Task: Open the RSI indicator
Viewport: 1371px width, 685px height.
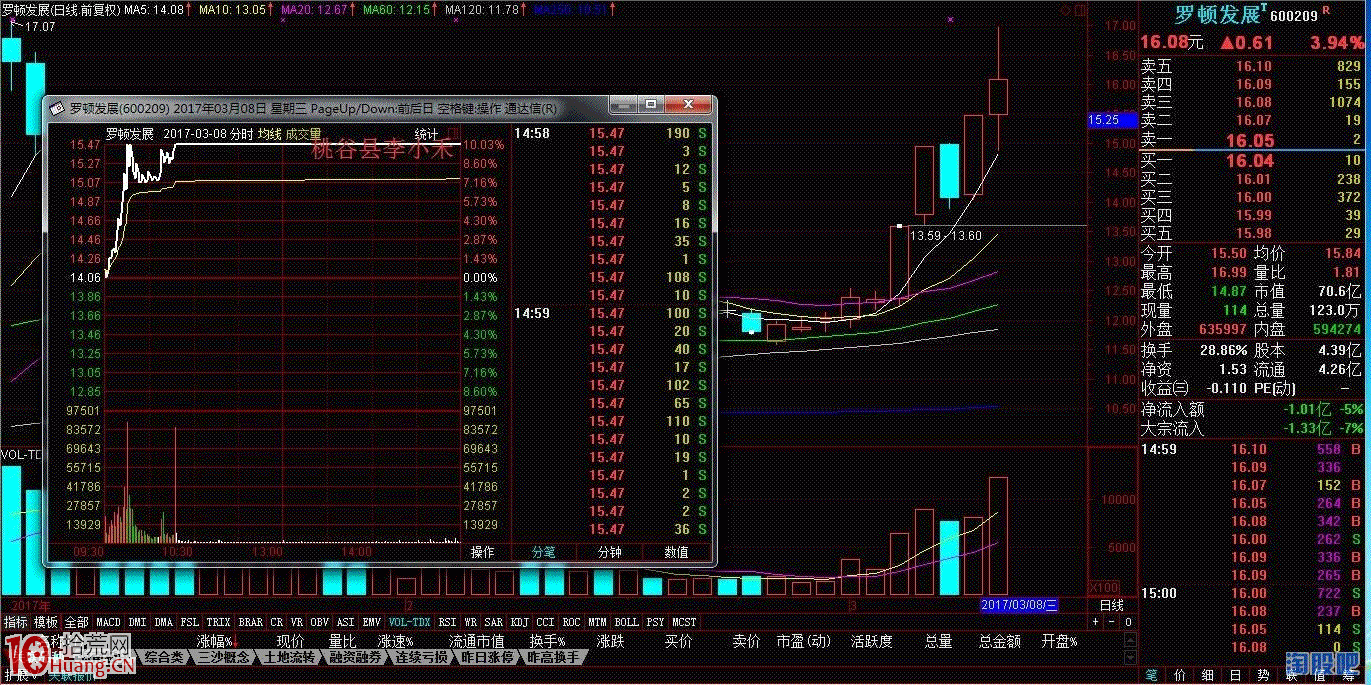Action: pos(447,621)
